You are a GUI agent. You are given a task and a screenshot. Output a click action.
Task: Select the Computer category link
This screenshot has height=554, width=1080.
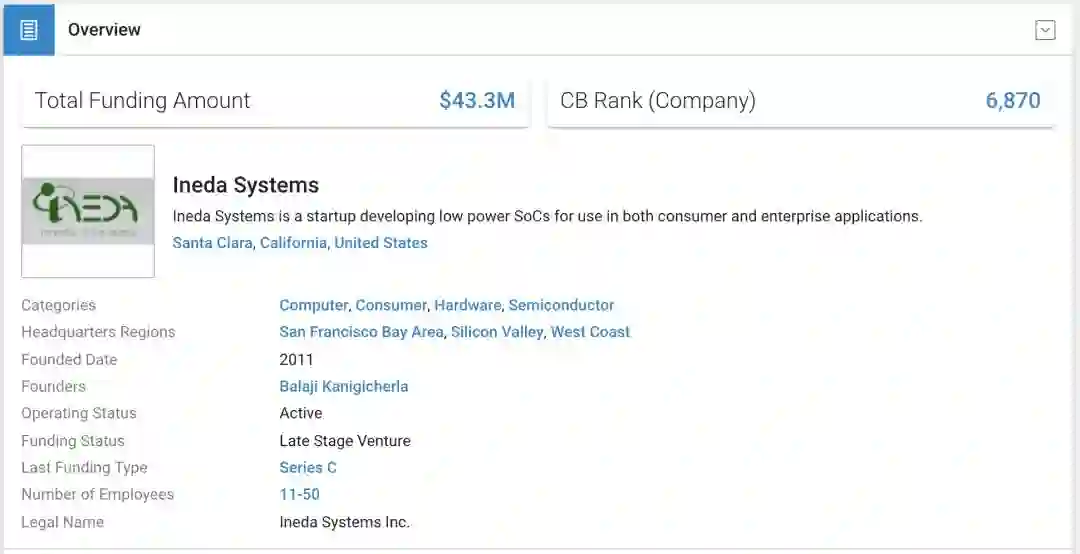[x=313, y=305]
